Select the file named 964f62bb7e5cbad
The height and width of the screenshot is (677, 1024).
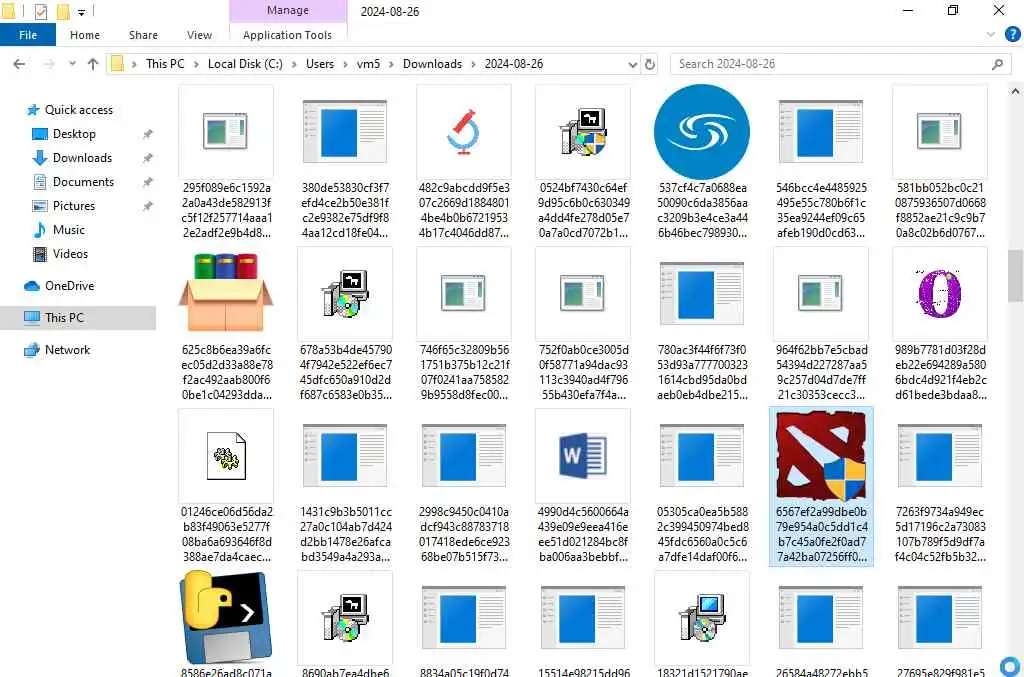[x=821, y=325]
